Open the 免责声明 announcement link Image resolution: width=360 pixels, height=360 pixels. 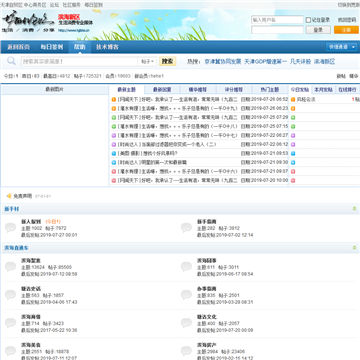pyautogui.click(x=23, y=196)
